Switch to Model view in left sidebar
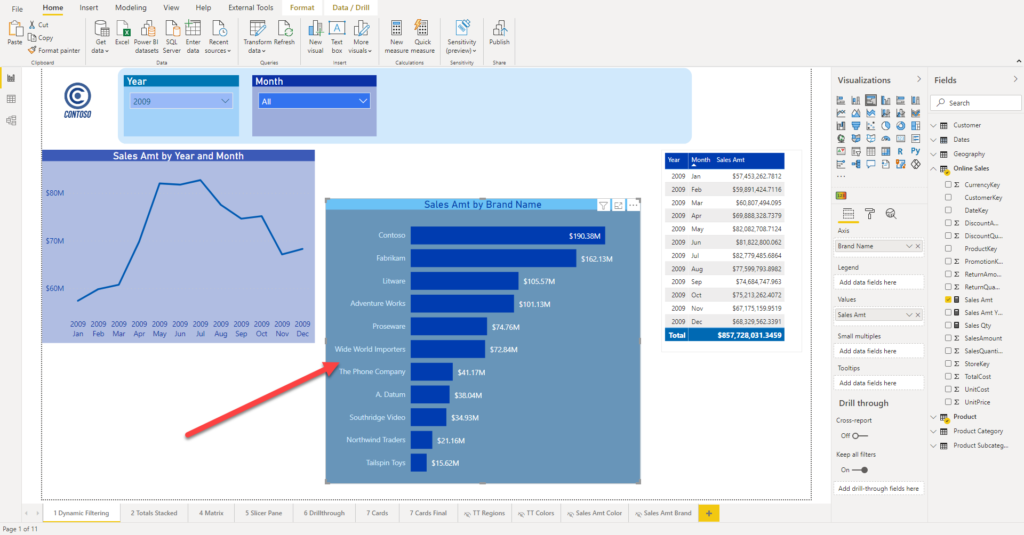 point(11,120)
